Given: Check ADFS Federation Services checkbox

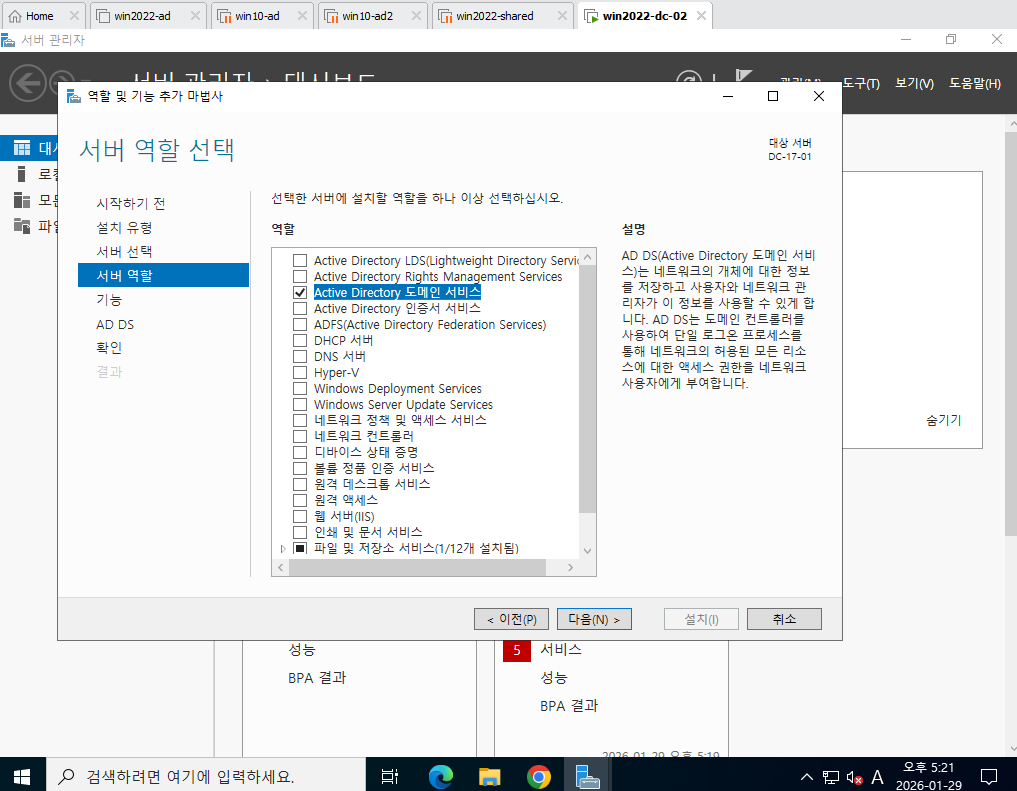Looking at the screenshot, I should click(300, 325).
